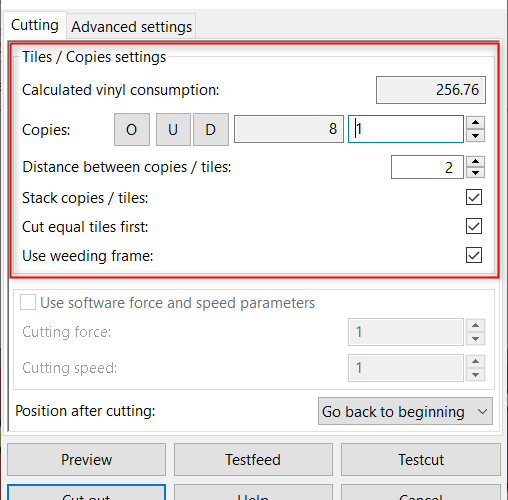Decrease the copies count with down arrow
The width and height of the screenshot is (508, 500).
[x=475, y=136]
